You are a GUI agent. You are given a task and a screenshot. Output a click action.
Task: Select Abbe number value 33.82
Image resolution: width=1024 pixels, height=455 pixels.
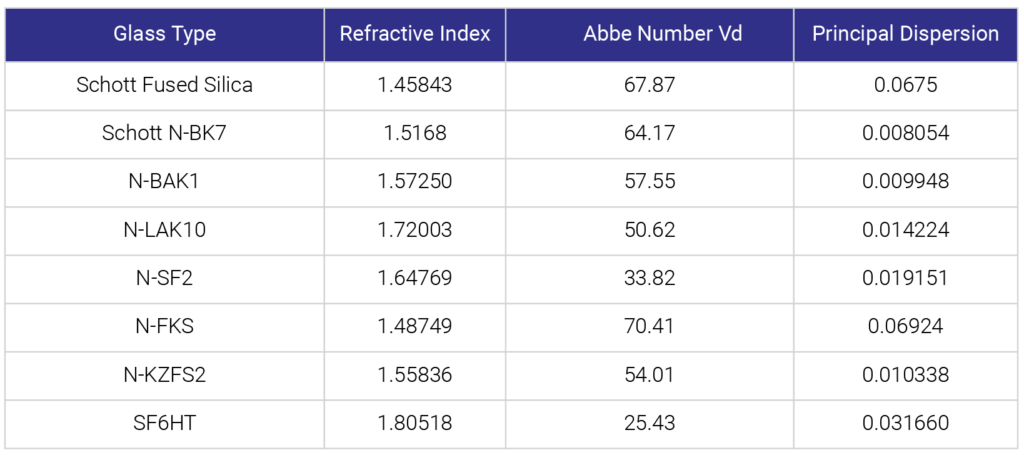click(649, 278)
